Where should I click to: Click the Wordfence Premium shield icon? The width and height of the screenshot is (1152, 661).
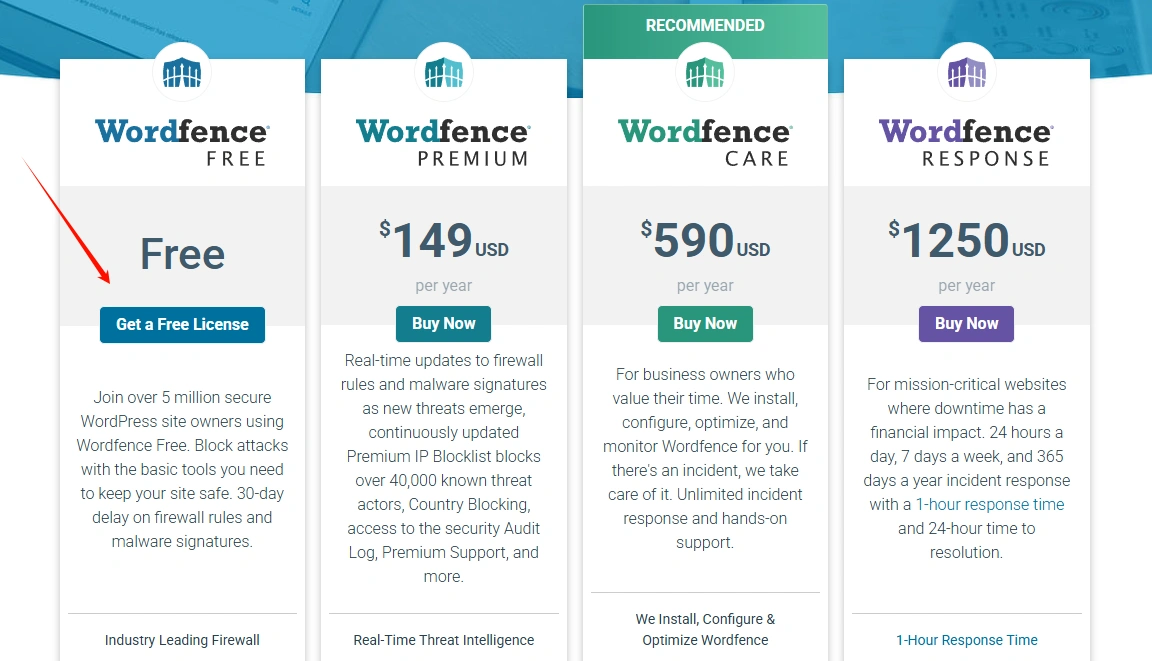point(443,72)
